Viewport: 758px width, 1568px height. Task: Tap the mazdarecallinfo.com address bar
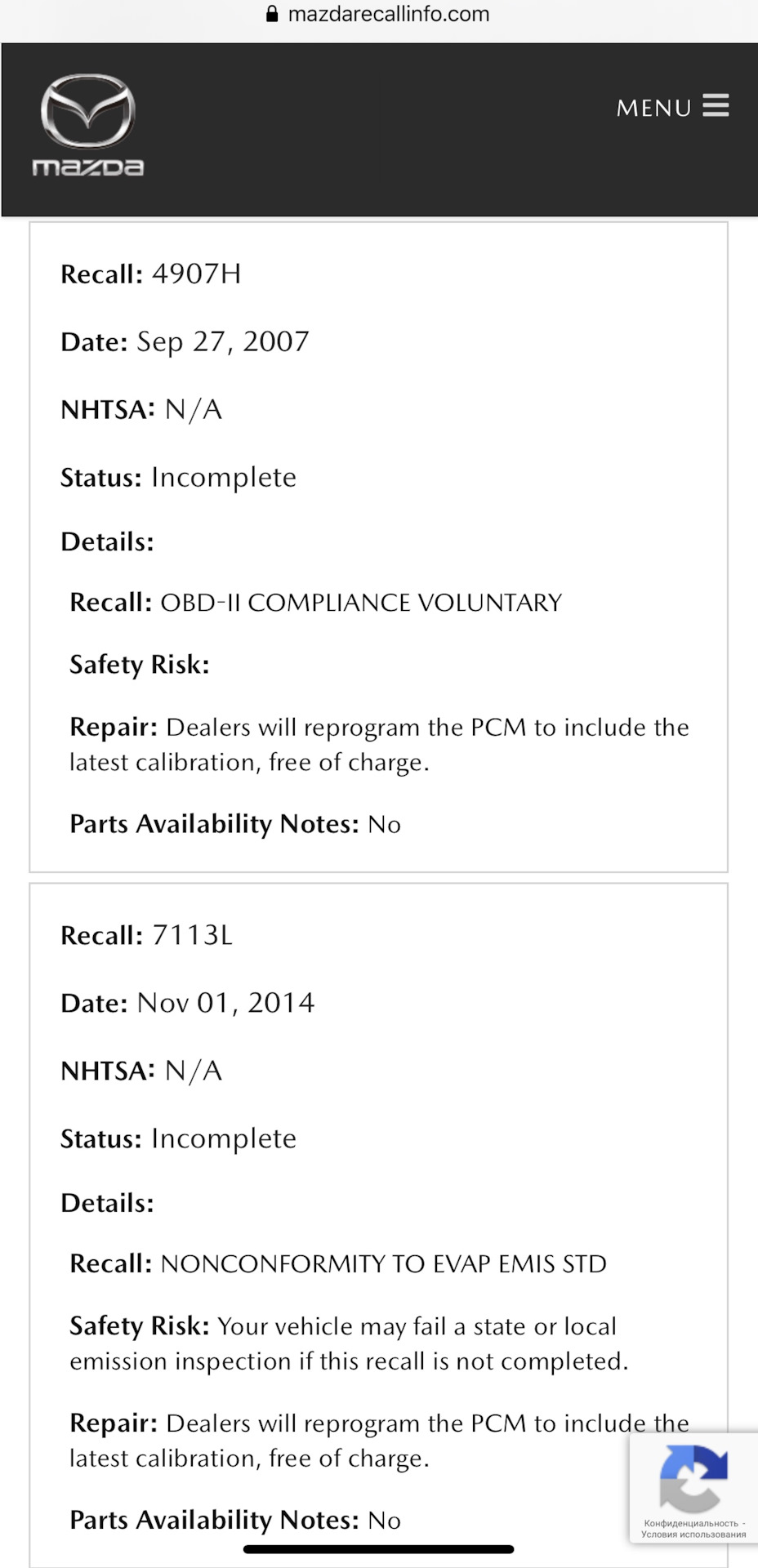[379, 14]
